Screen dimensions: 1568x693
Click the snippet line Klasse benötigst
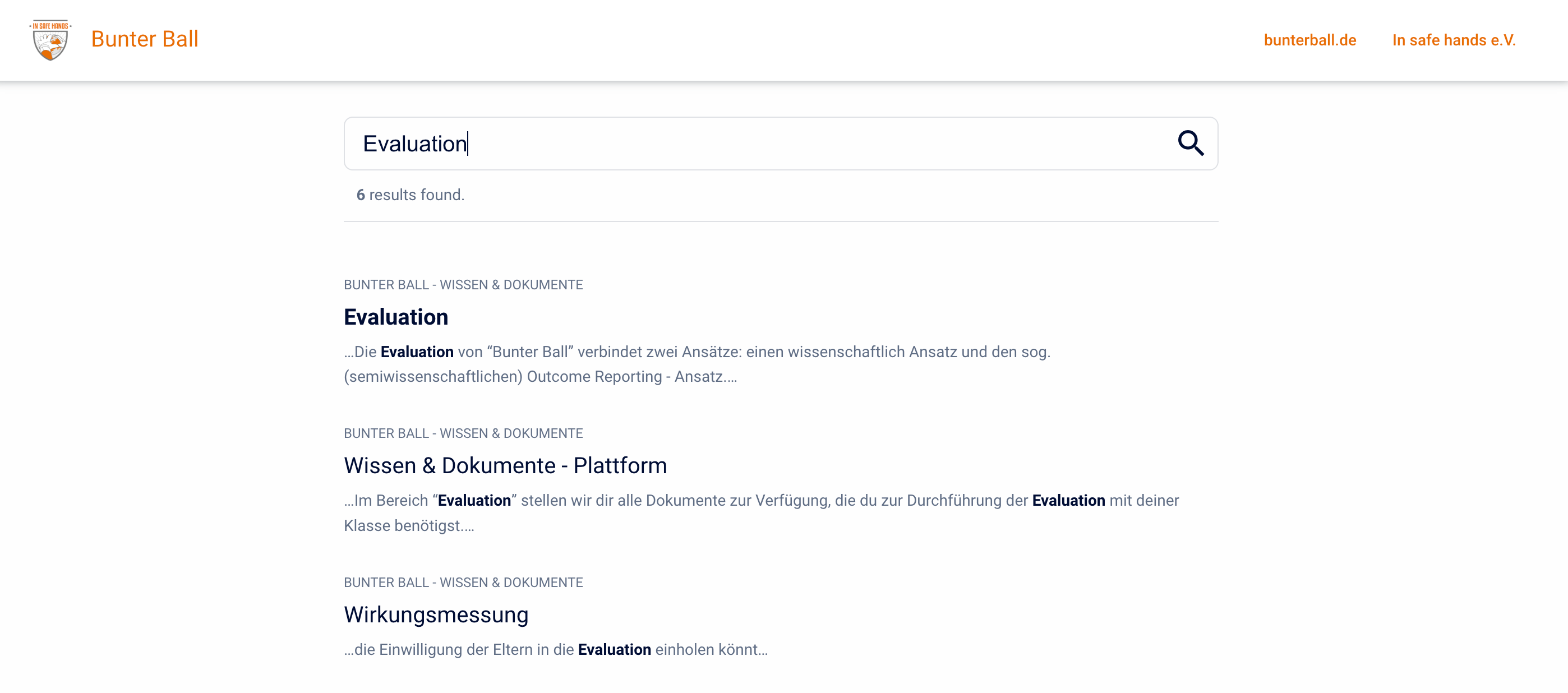[408, 526]
